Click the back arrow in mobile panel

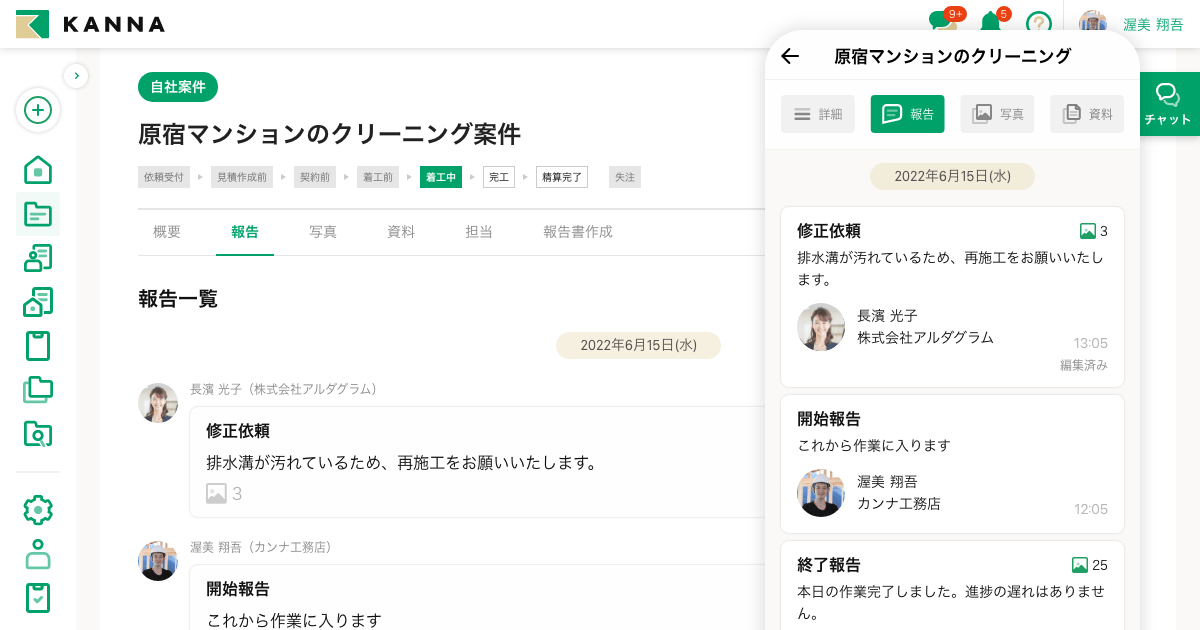[790, 56]
